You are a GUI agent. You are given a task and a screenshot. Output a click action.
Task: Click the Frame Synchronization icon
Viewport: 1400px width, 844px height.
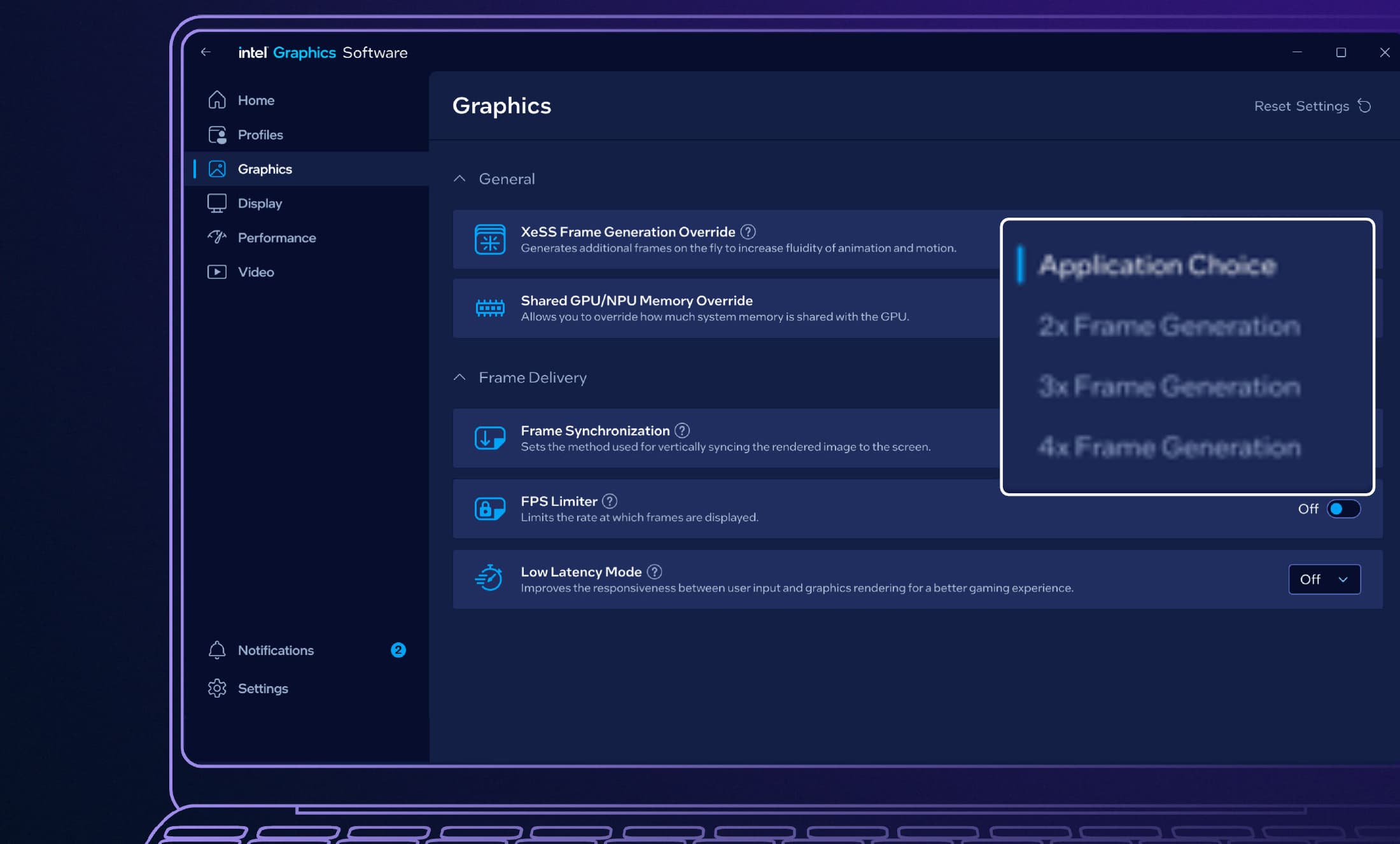click(490, 438)
